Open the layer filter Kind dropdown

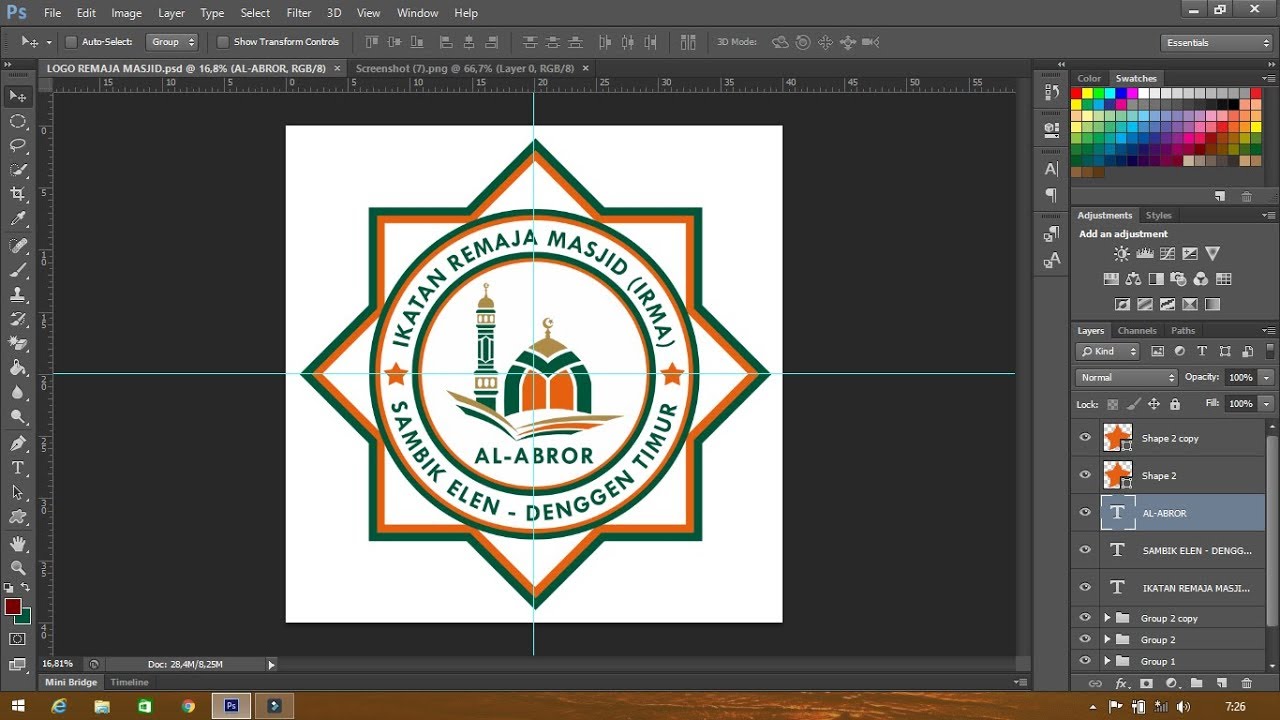tap(1108, 351)
